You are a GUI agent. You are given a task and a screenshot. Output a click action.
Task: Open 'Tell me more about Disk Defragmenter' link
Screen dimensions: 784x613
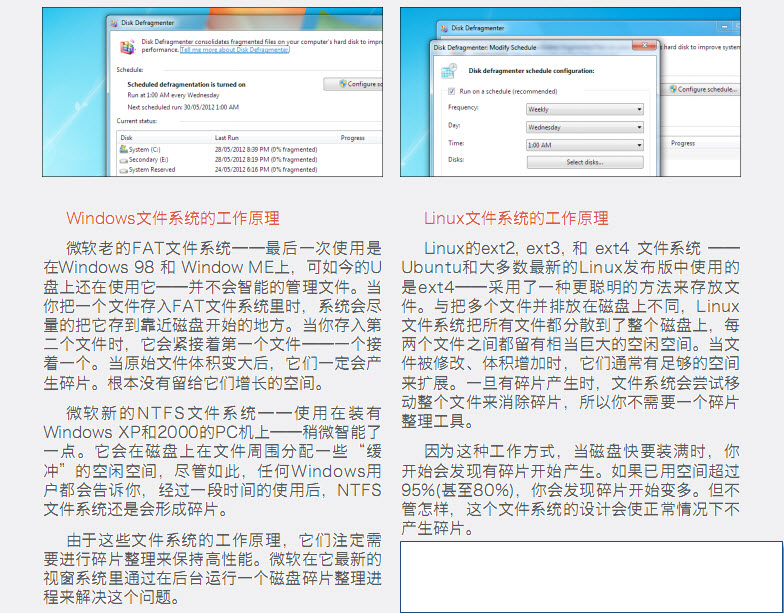(234, 50)
